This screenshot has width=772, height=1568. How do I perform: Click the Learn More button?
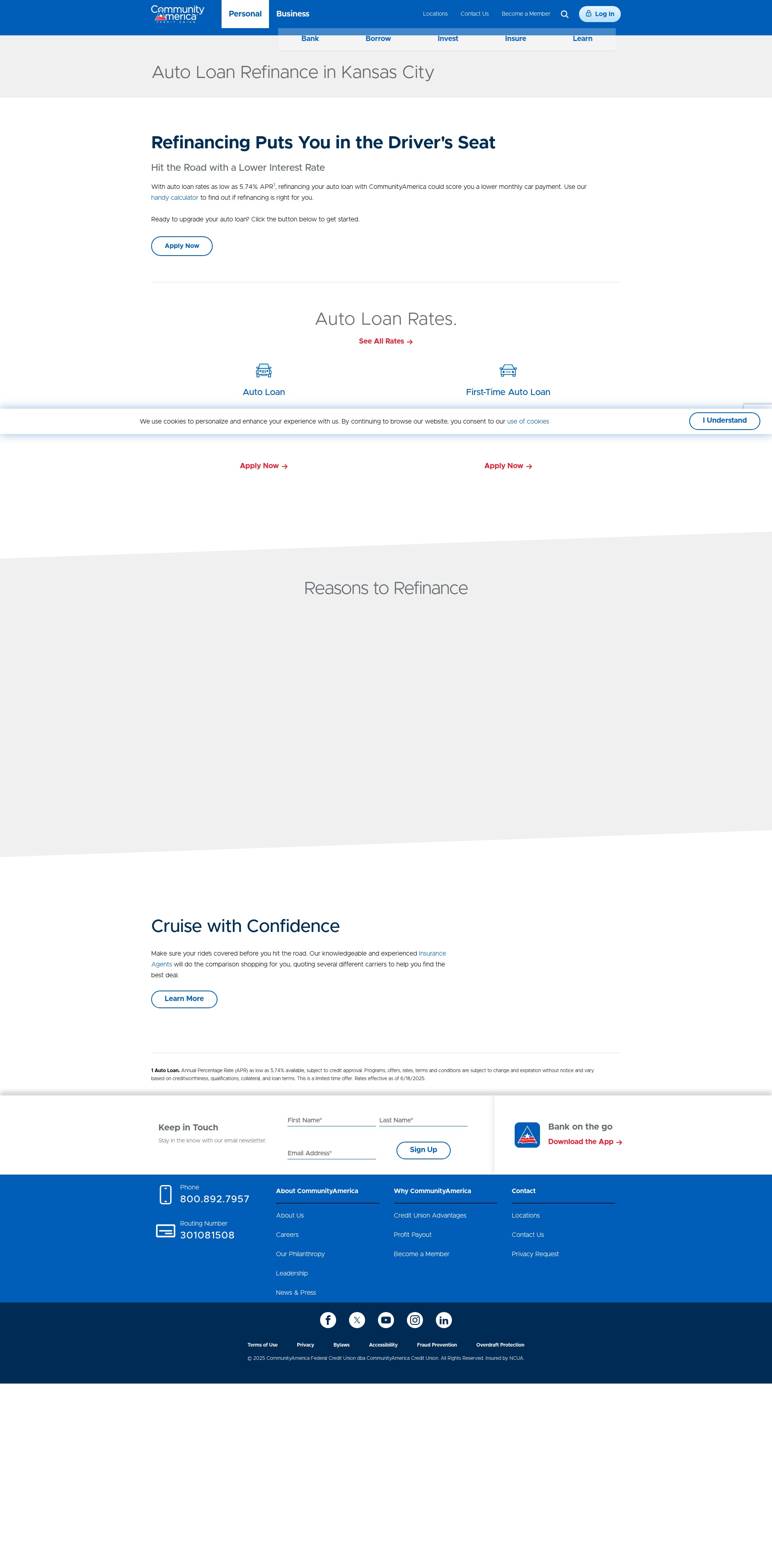[x=184, y=999]
